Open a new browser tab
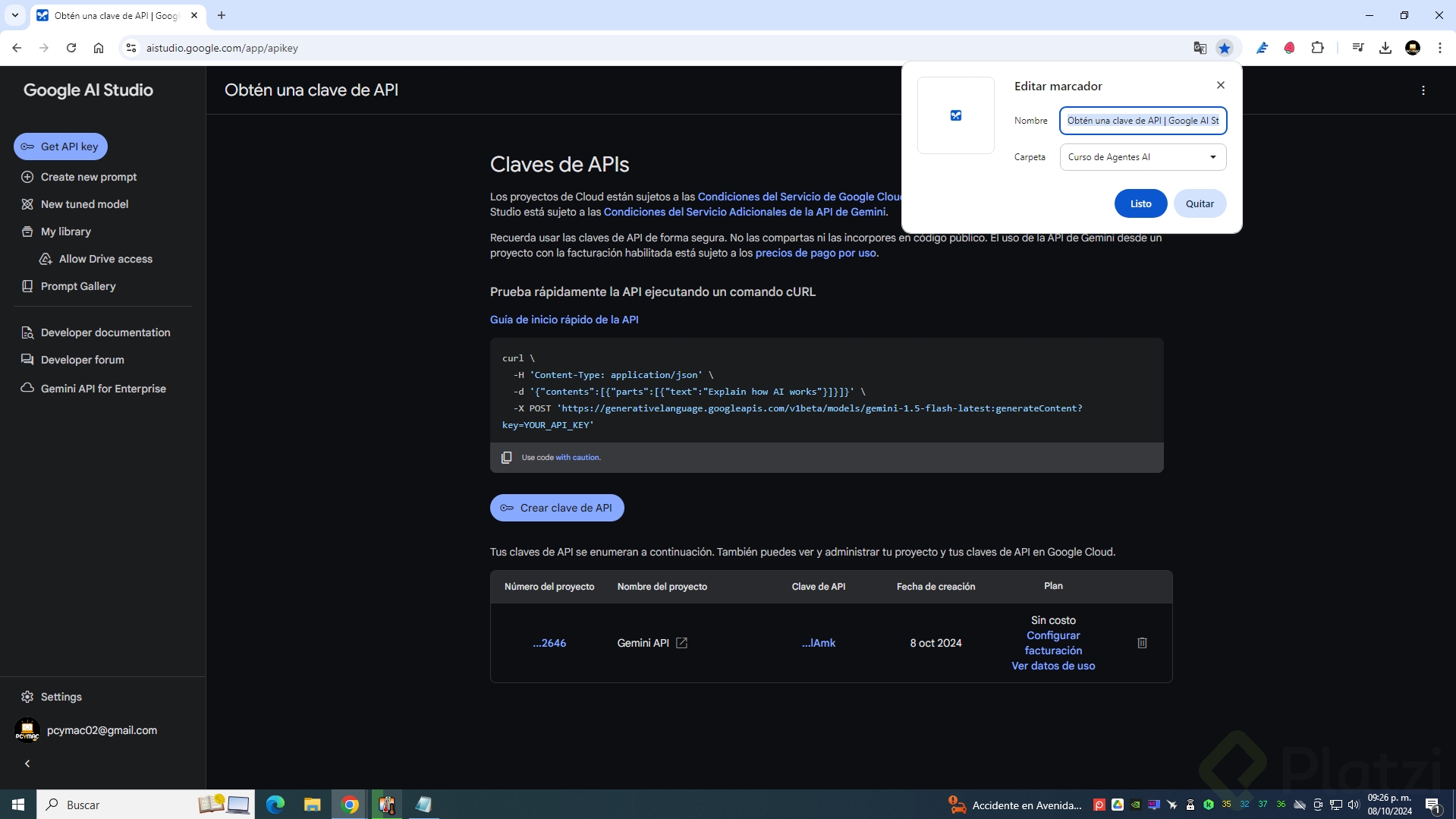The image size is (1456, 819). tap(222, 15)
